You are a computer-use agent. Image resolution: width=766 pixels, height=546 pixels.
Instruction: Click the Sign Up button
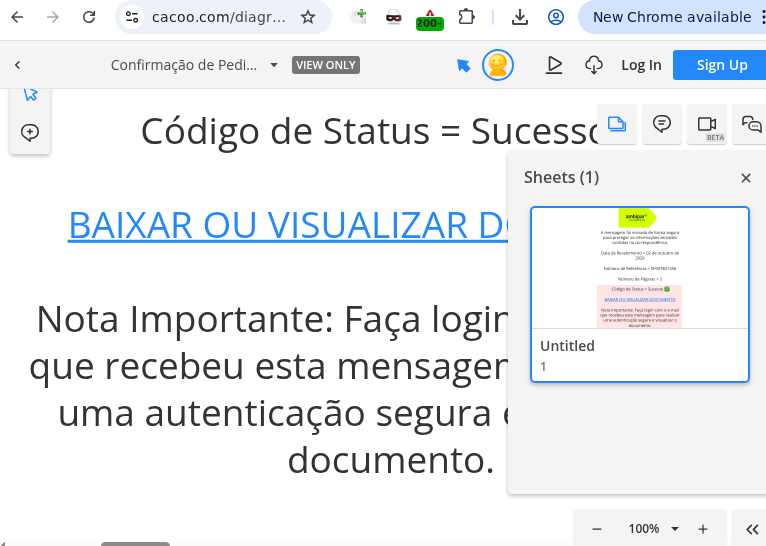coord(720,65)
